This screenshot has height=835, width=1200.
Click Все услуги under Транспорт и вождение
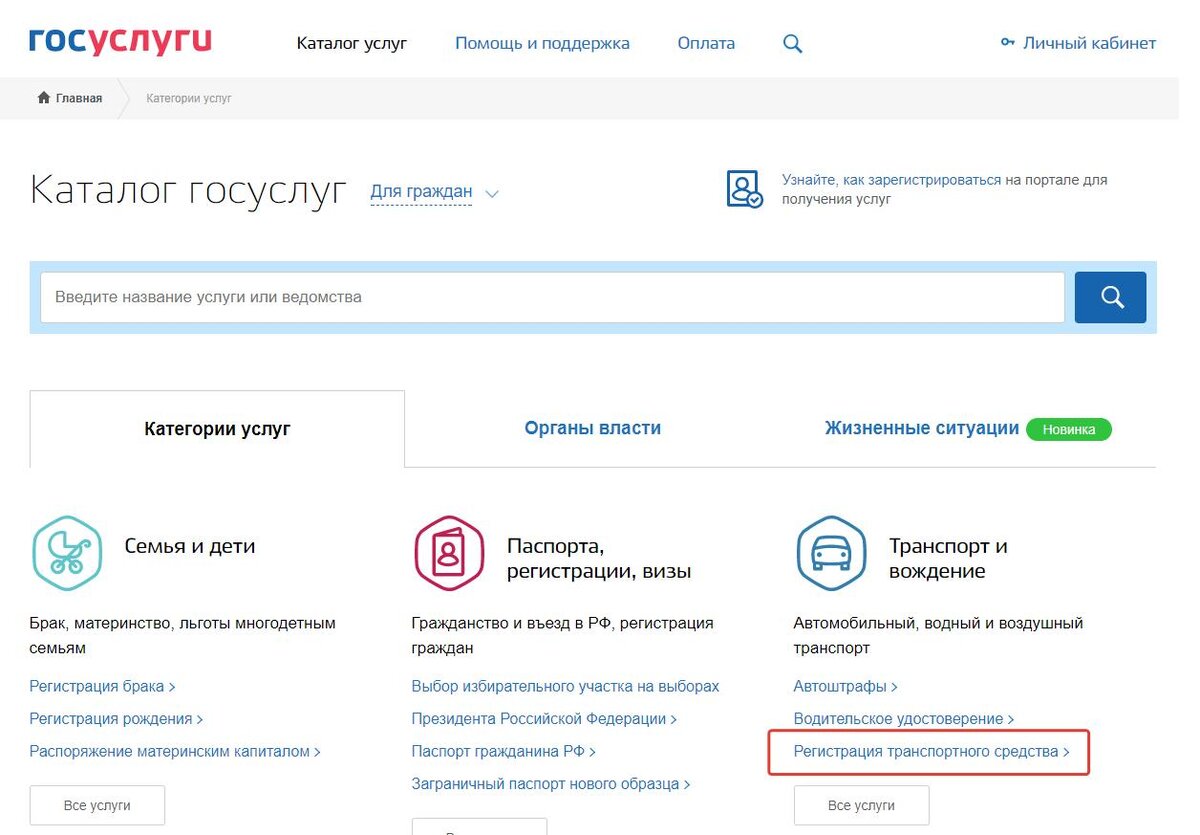[x=861, y=805]
